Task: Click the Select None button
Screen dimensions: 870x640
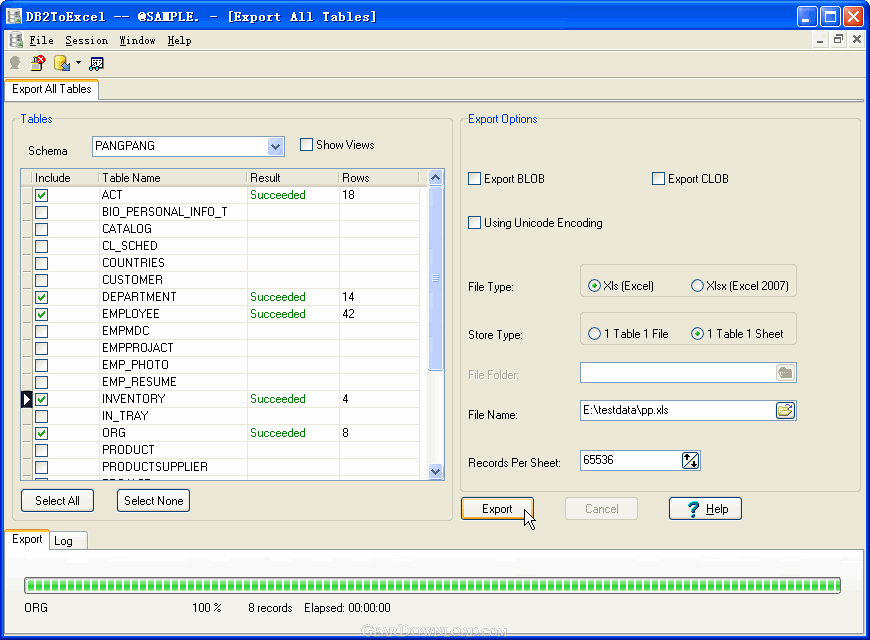Action: pyautogui.click(x=153, y=501)
